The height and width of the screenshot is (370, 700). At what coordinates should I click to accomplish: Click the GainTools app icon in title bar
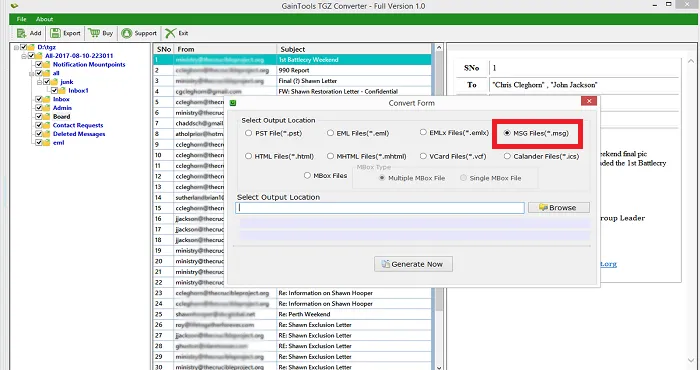(x=14, y=6)
